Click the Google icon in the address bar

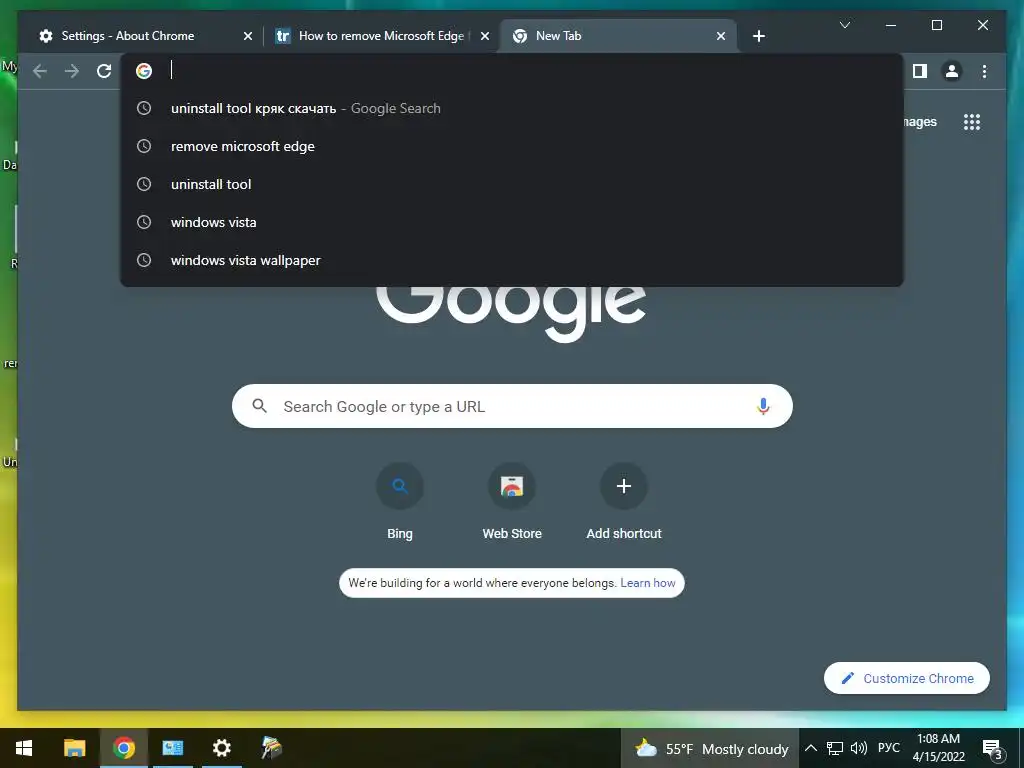144,71
